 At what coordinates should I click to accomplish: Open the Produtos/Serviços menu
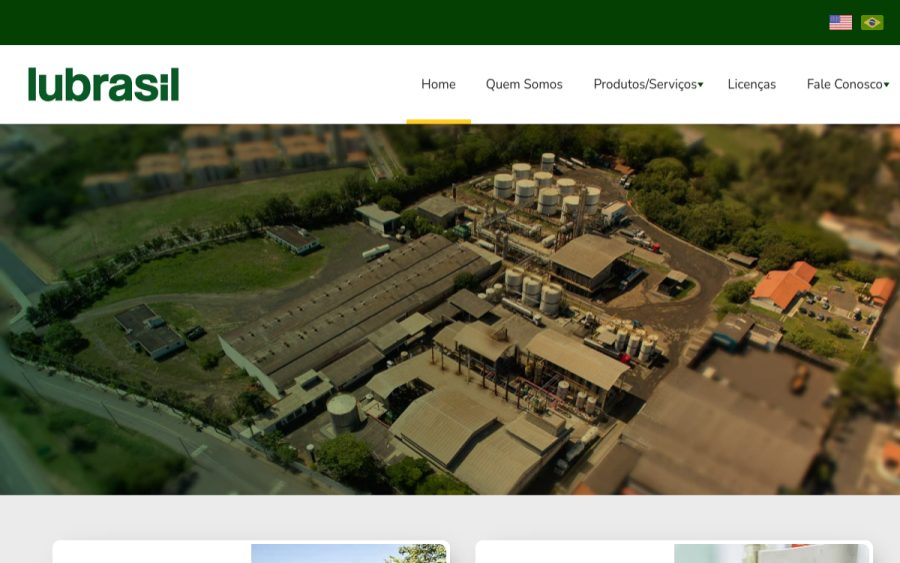645,84
